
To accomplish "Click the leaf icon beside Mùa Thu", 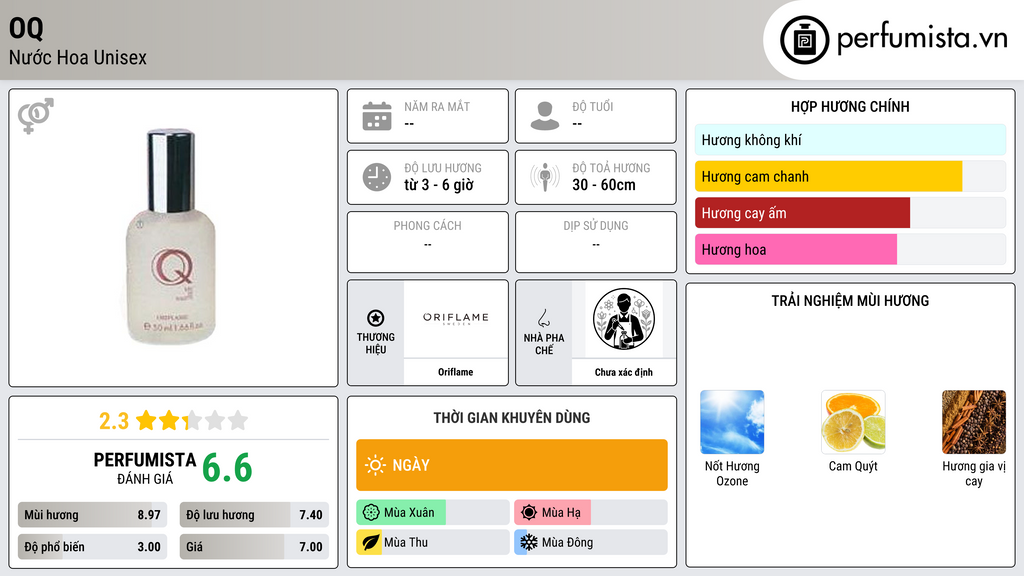I will point(371,542).
